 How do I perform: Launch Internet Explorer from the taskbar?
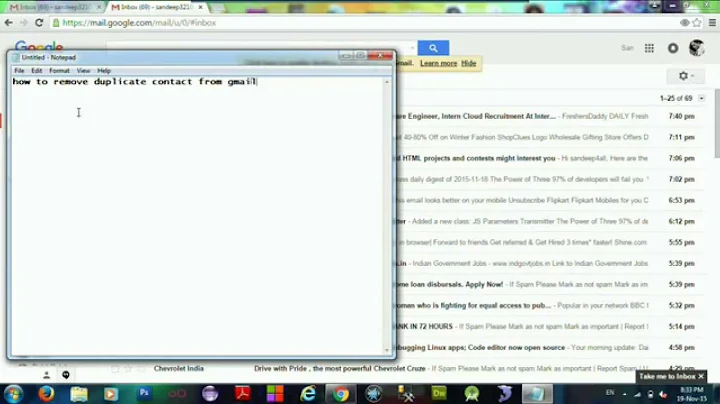pyautogui.click(x=308, y=394)
